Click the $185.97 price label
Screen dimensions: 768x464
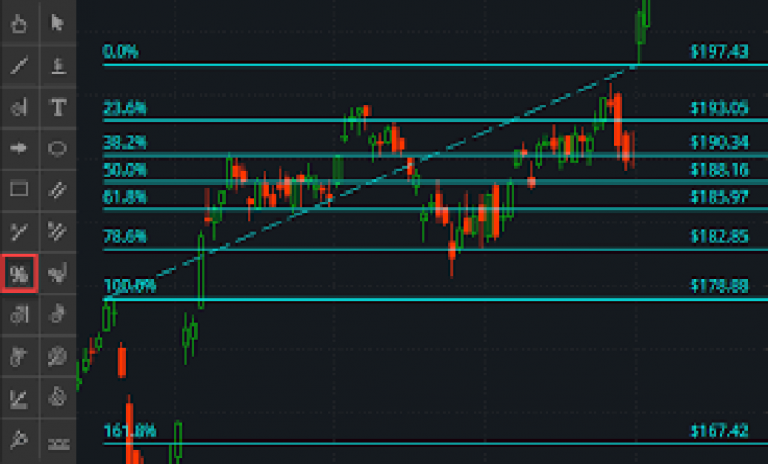[720, 197]
